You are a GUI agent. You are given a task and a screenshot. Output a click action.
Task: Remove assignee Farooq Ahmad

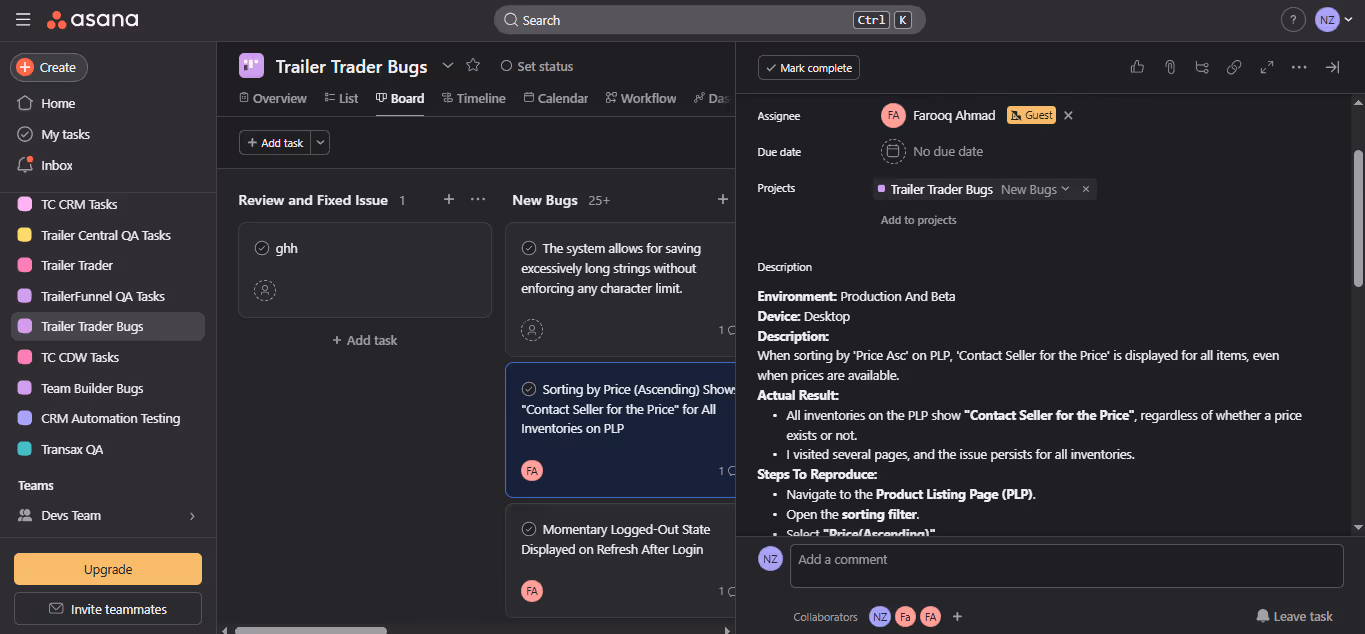coord(1068,116)
